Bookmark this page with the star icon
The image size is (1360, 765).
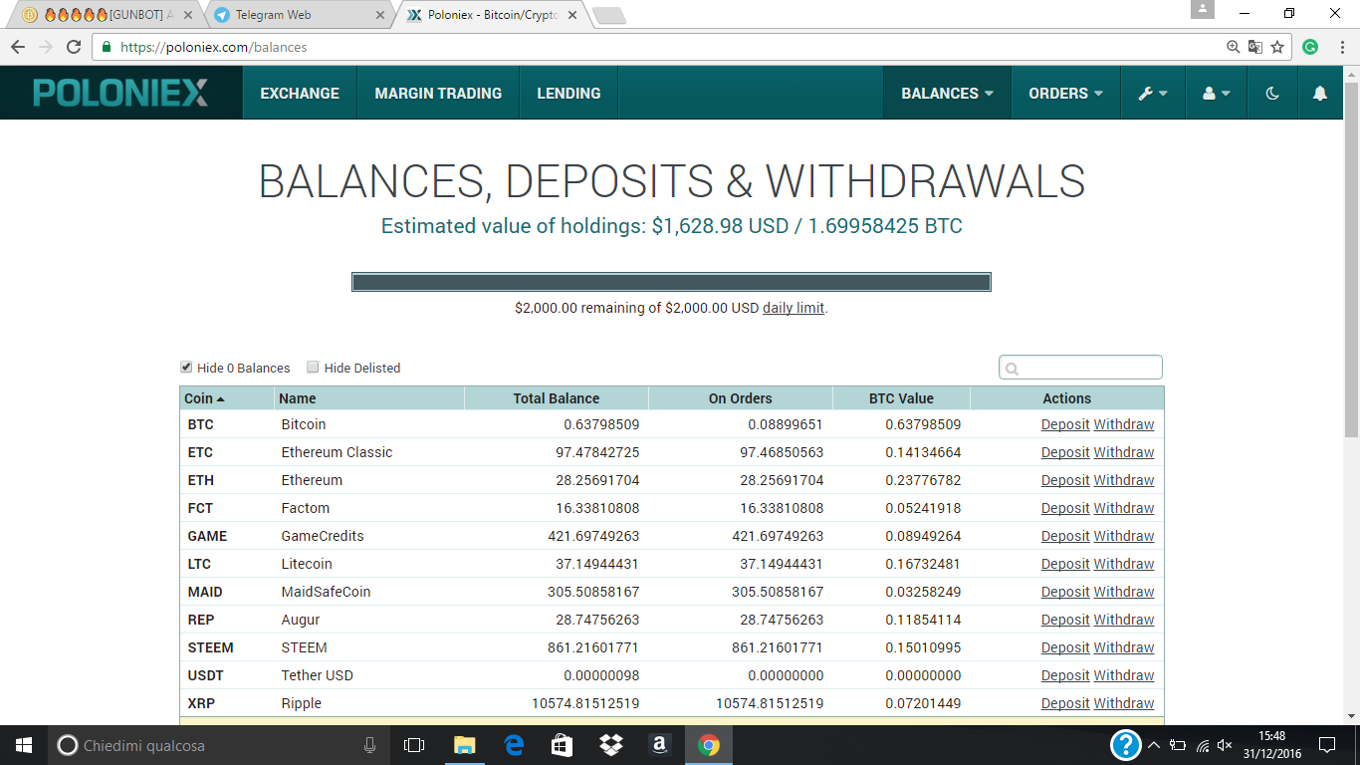(x=1277, y=47)
